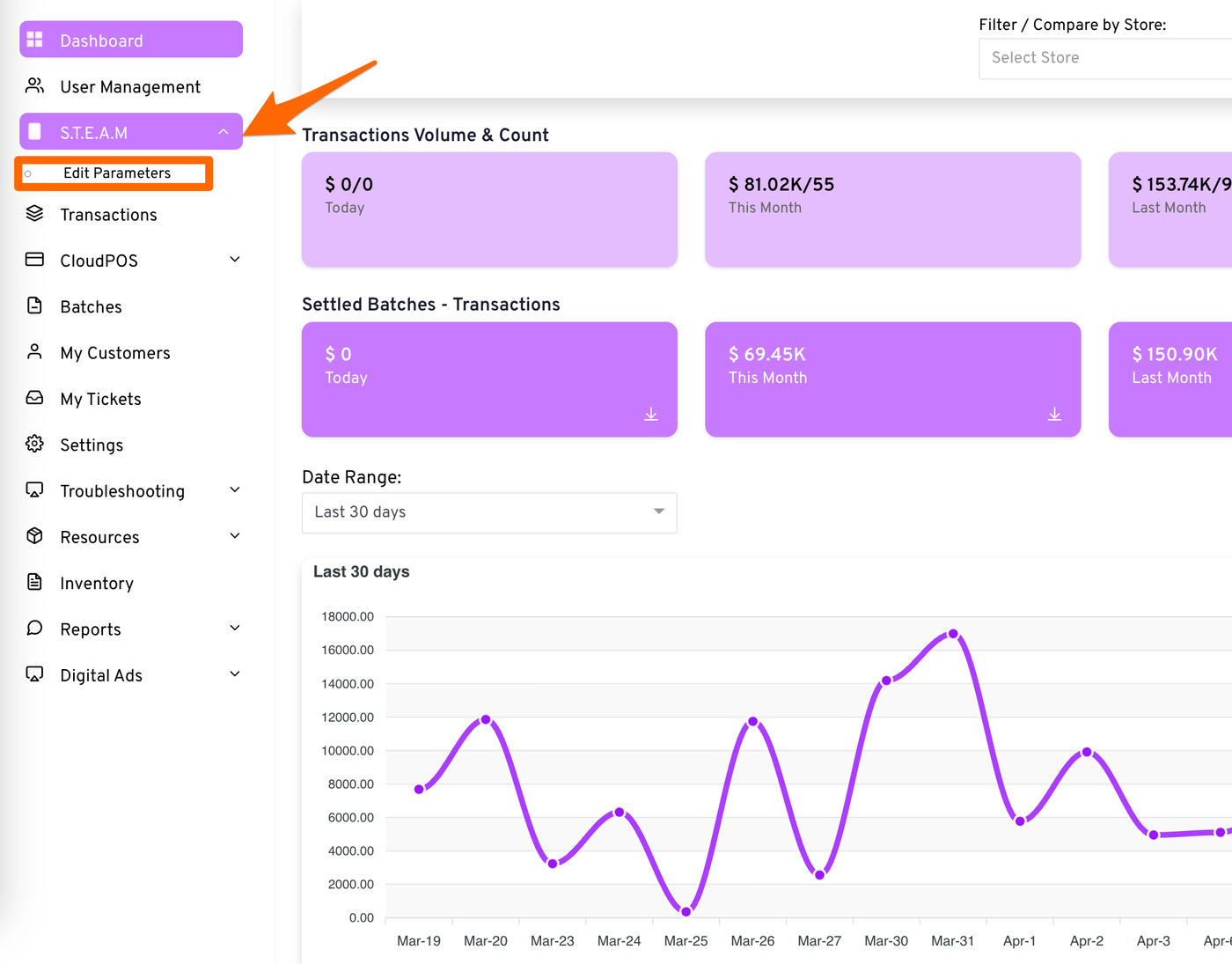Click the Mar-31 peak data point
The height and width of the screenshot is (964, 1232).
click(x=953, y=634)
